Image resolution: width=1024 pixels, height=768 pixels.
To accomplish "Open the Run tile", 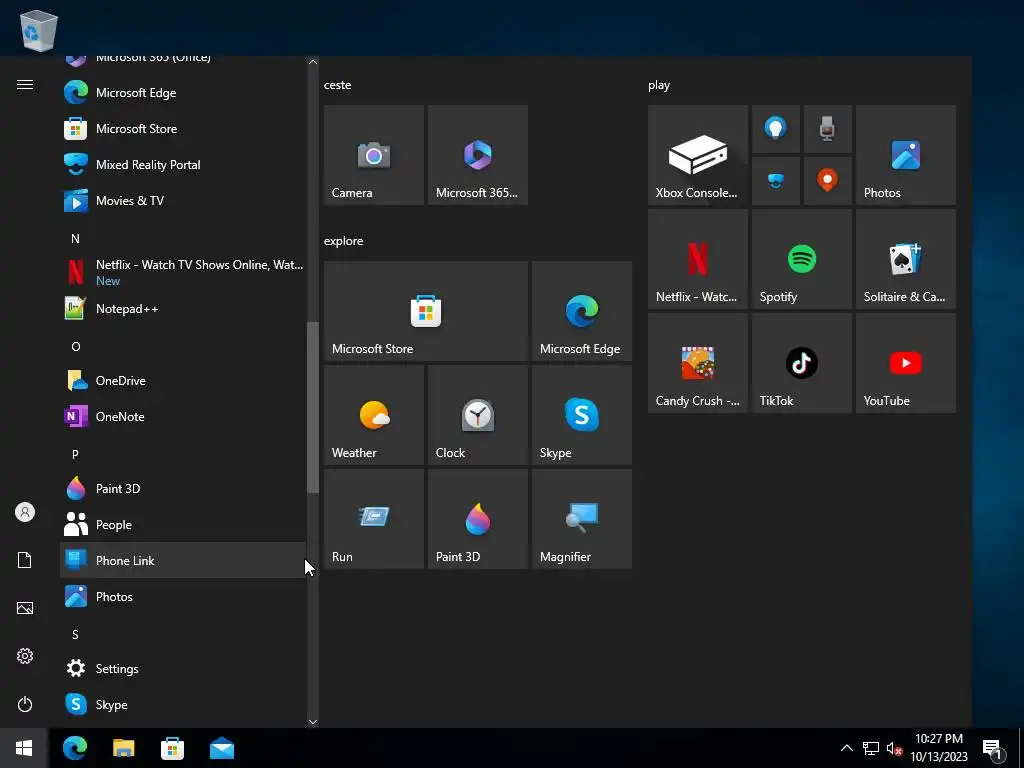I will pos(374,519).
